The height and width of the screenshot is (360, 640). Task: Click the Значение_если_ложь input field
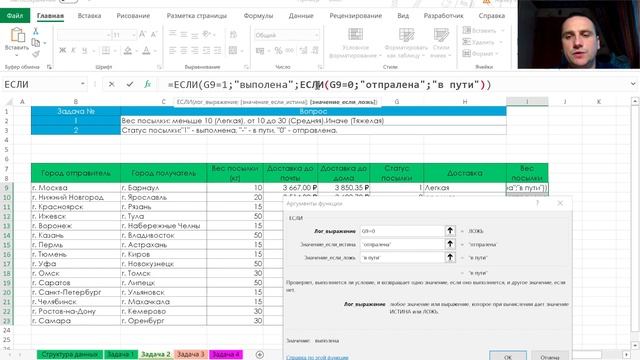point(402,258)
